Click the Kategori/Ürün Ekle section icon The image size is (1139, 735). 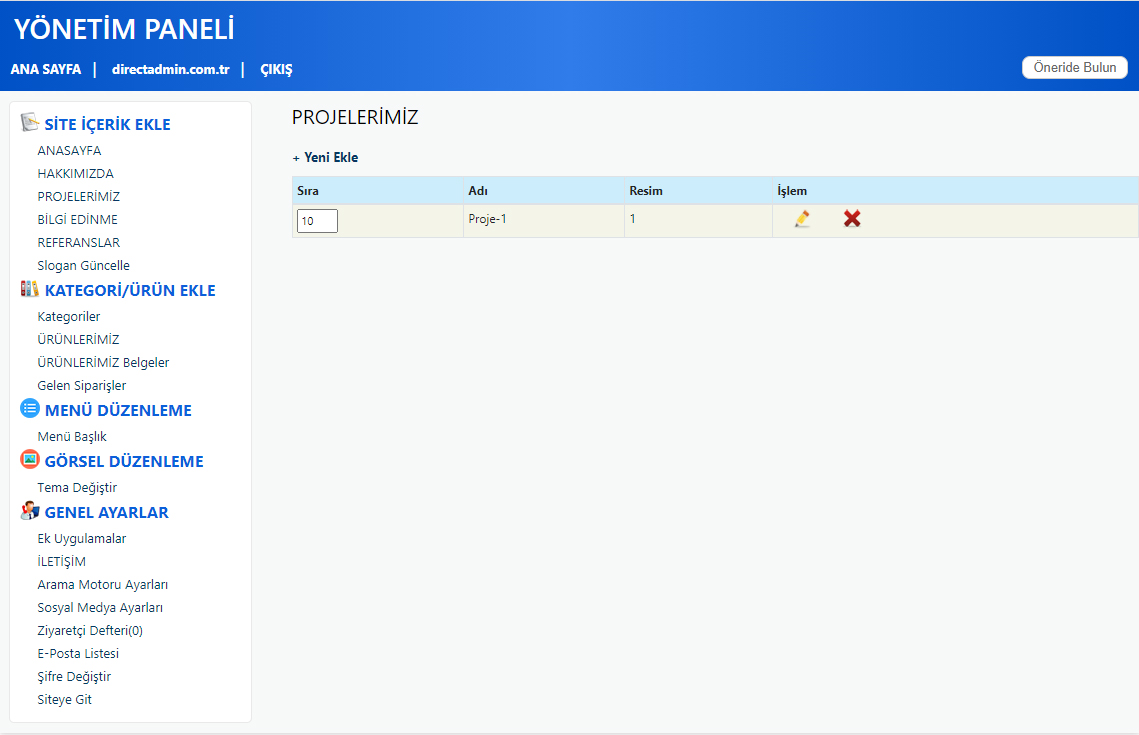pyautogui.click(x=30, y=290)
